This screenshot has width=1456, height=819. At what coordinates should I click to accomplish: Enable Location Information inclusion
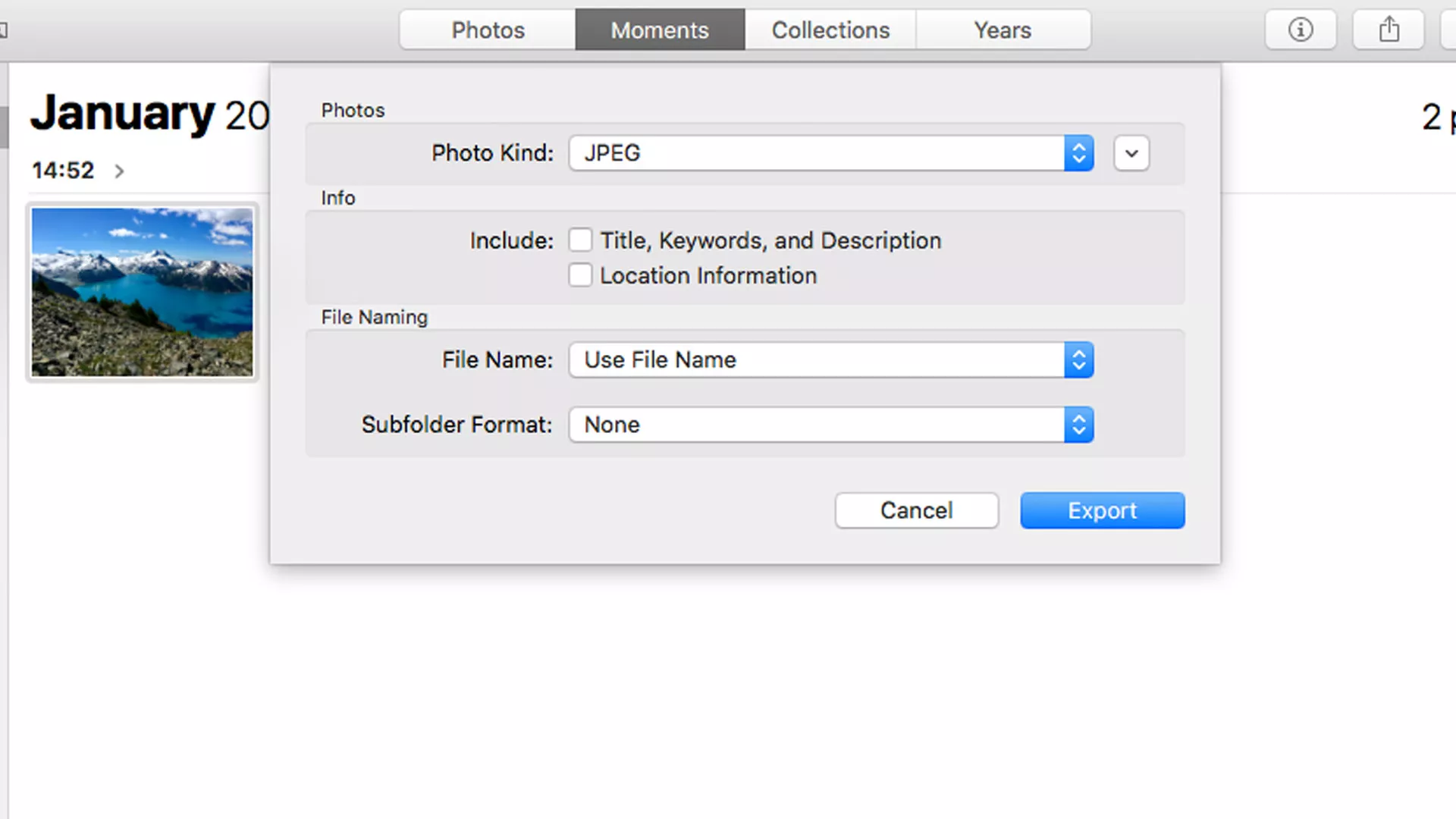click(x=579, y=275)
